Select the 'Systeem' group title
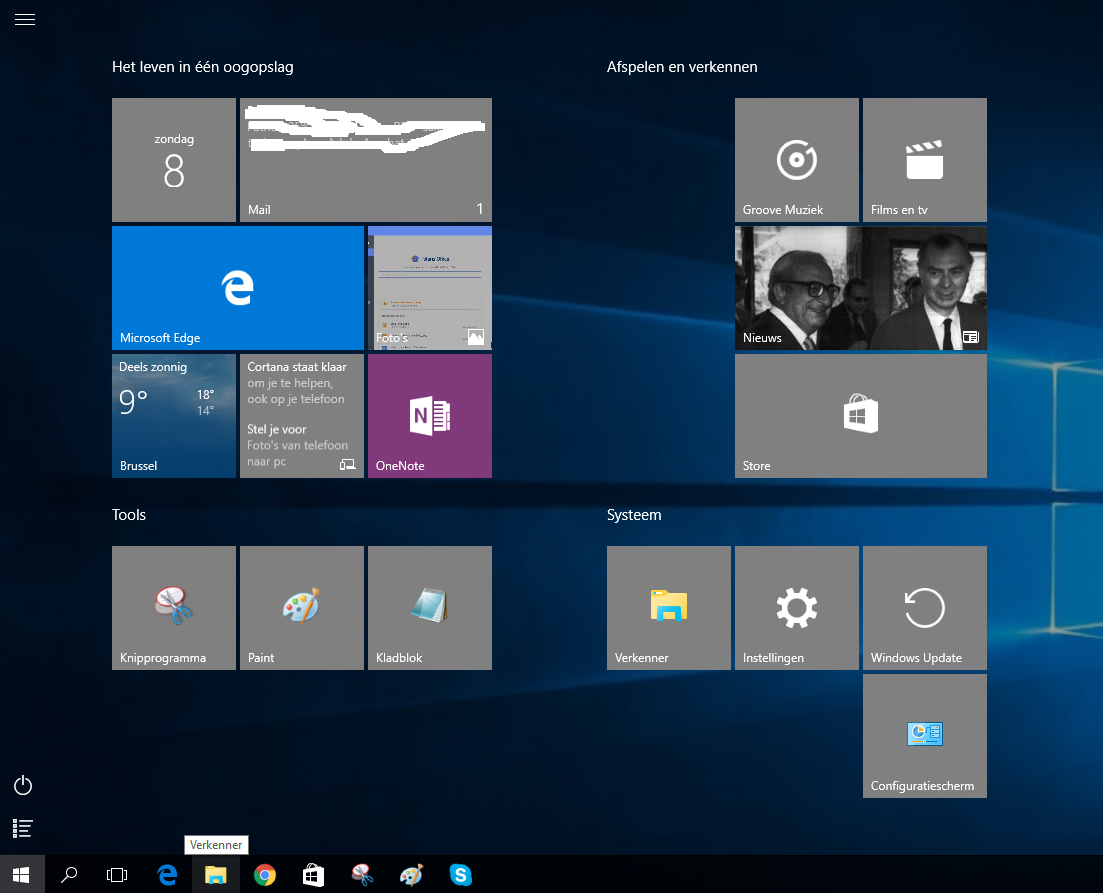The height and width of the screenshot is (893, 1103). 634,514
